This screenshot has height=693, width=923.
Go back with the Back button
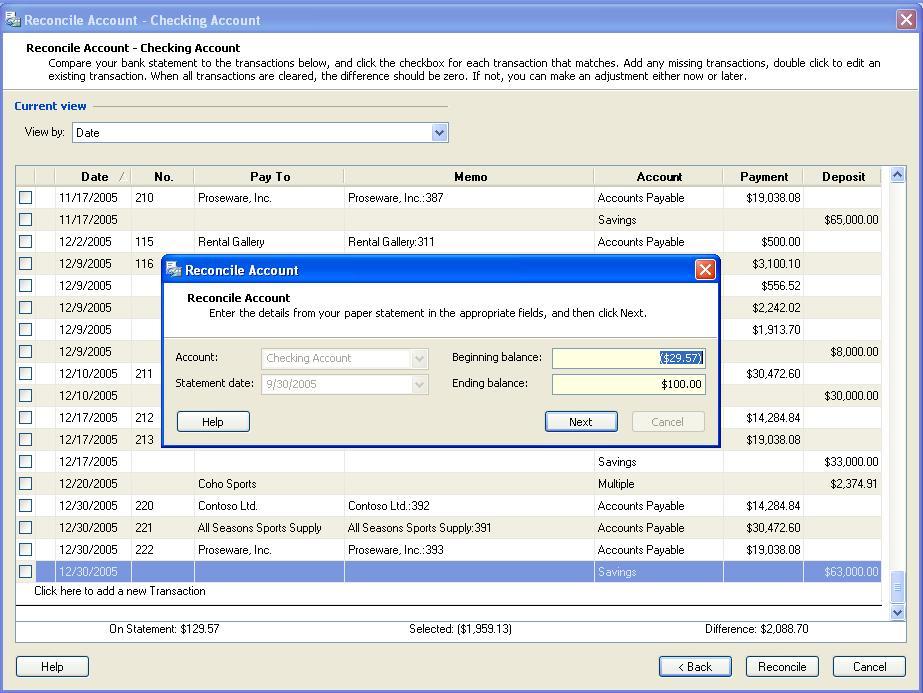point(695,667)
